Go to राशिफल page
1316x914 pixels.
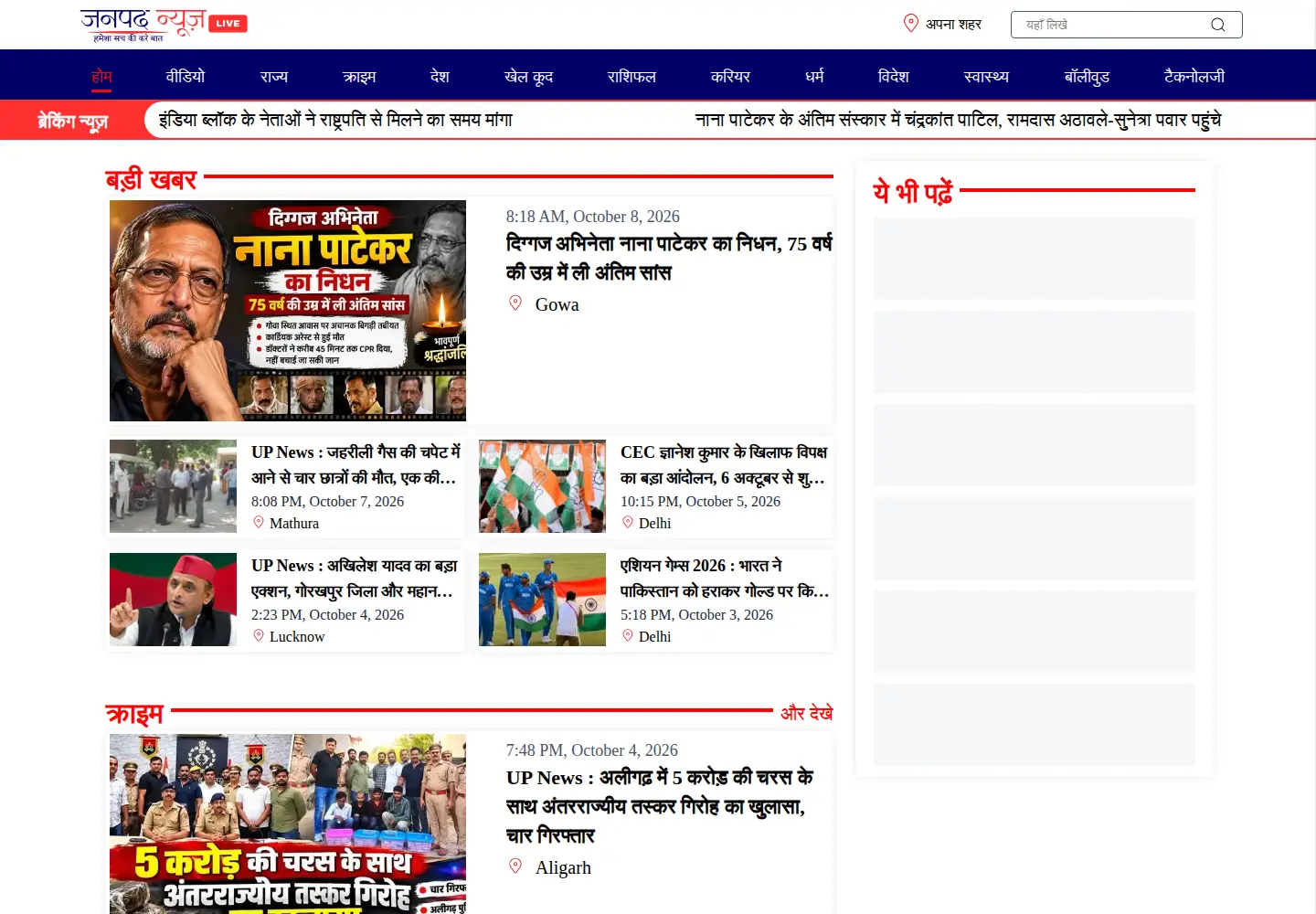tap(631, 76)
